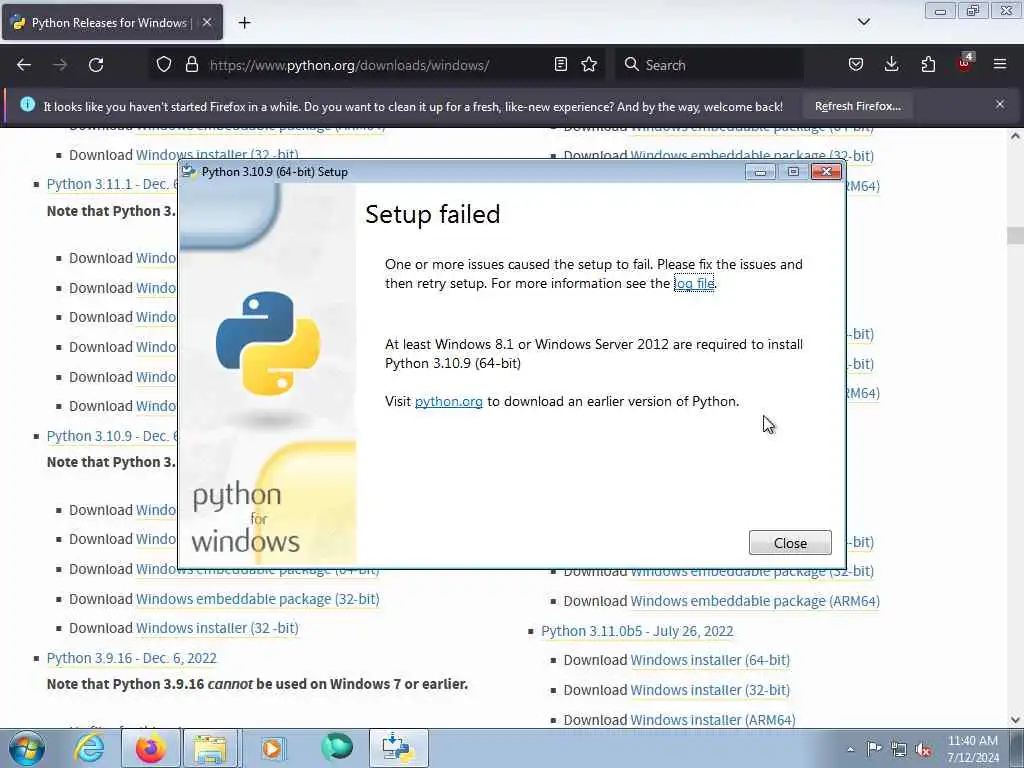Open a new browser tab
This screenshot has height=768, width=1024.
pyautogui.click(x=244, y=22)
